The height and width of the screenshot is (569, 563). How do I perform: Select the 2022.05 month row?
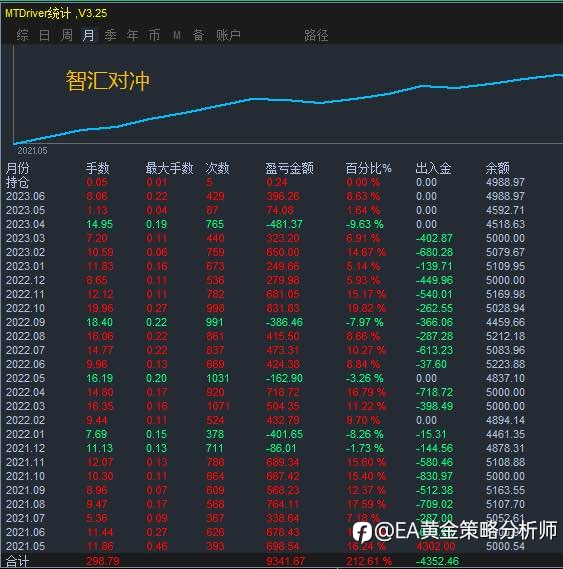pos(265,378)
